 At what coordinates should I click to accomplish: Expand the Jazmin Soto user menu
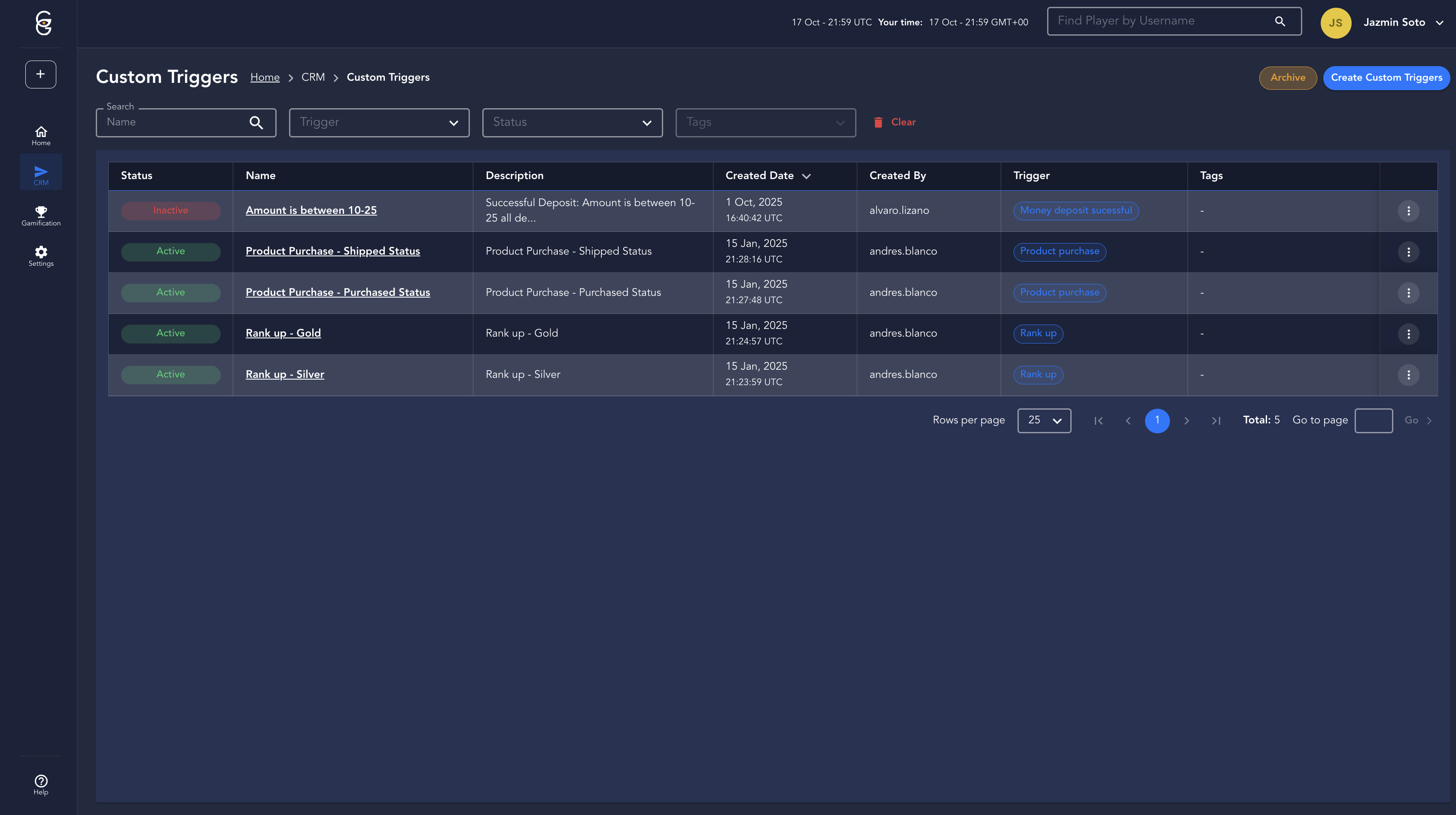[x=1439, y=23]
